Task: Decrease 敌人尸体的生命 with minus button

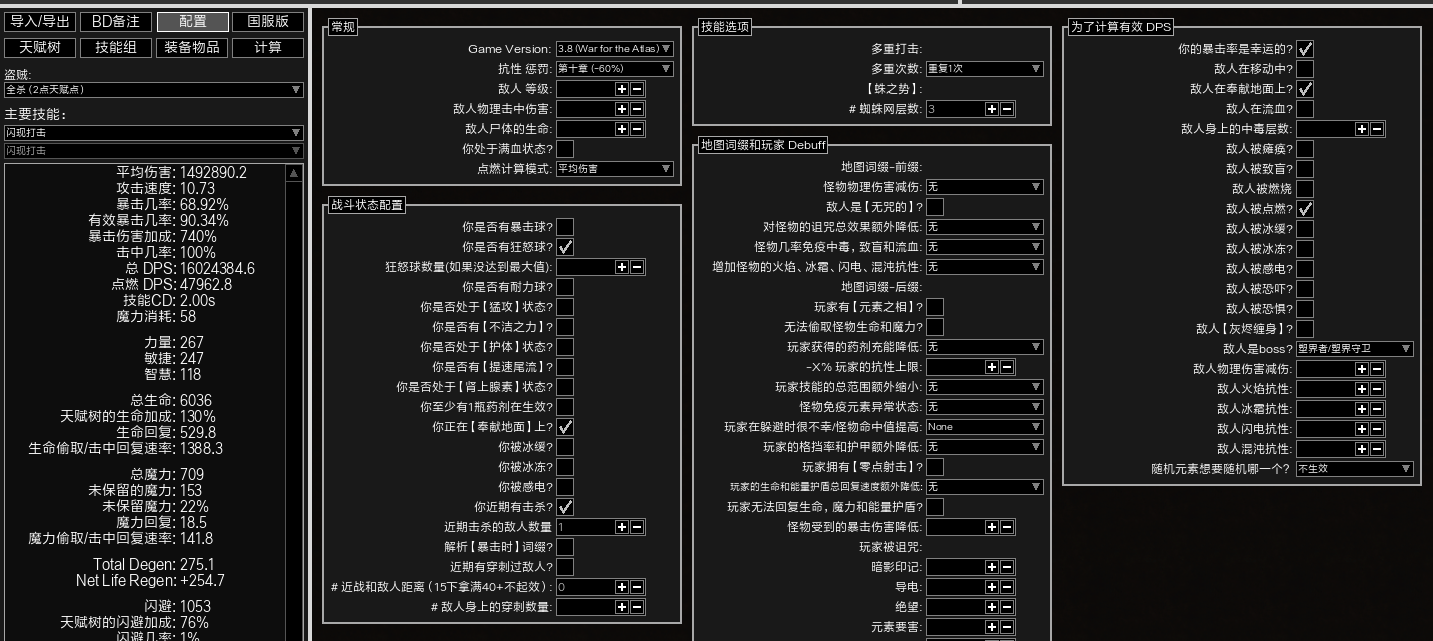Action: [637, 129]
